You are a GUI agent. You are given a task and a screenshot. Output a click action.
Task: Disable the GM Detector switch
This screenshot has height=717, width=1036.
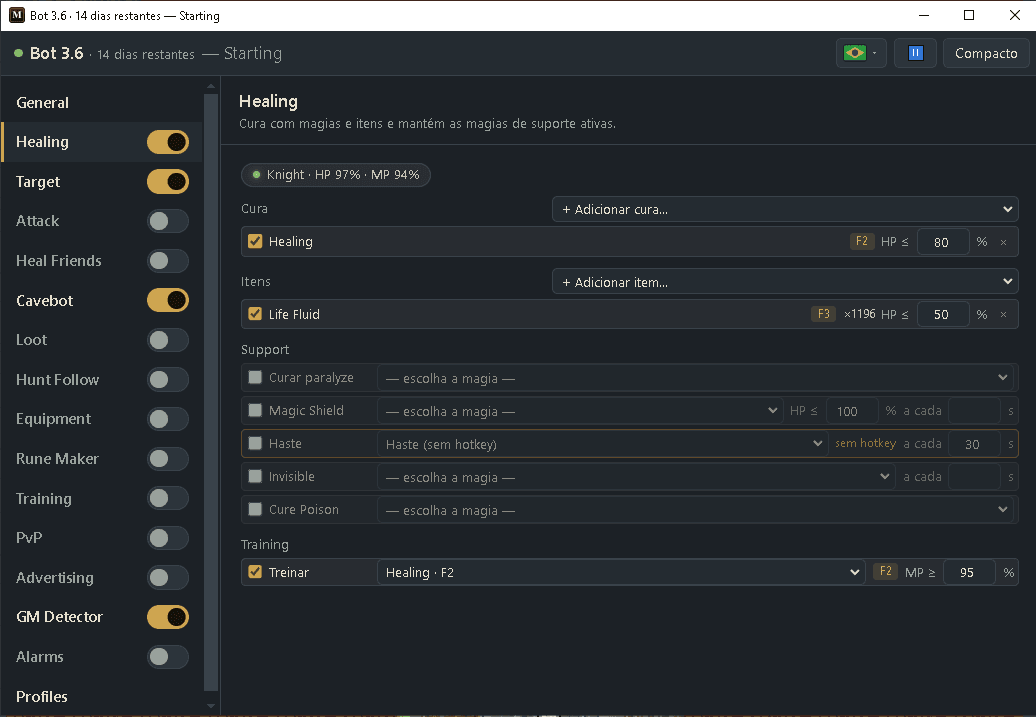point(168,617)
